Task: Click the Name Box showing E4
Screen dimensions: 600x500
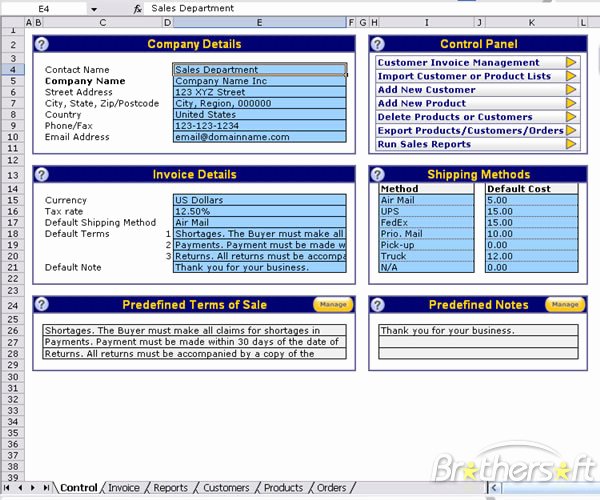Action: click(44, 9)
